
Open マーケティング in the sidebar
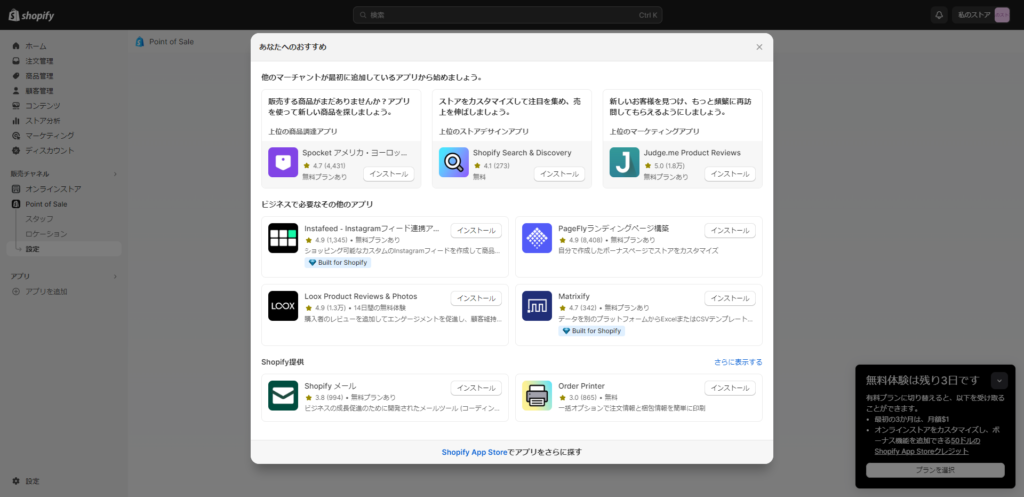click(x=64, y=136)
